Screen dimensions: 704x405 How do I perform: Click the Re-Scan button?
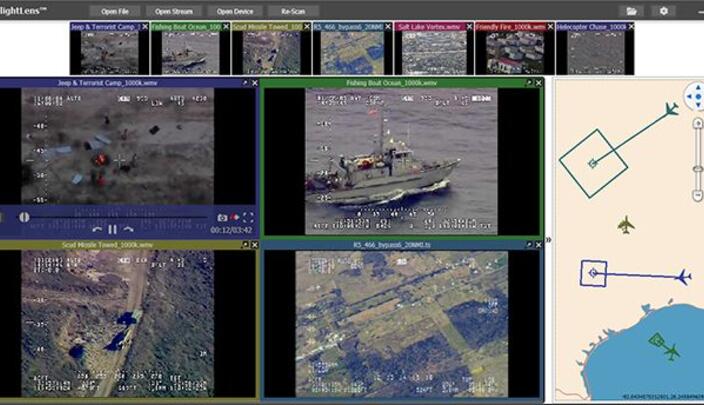[293, 11]
